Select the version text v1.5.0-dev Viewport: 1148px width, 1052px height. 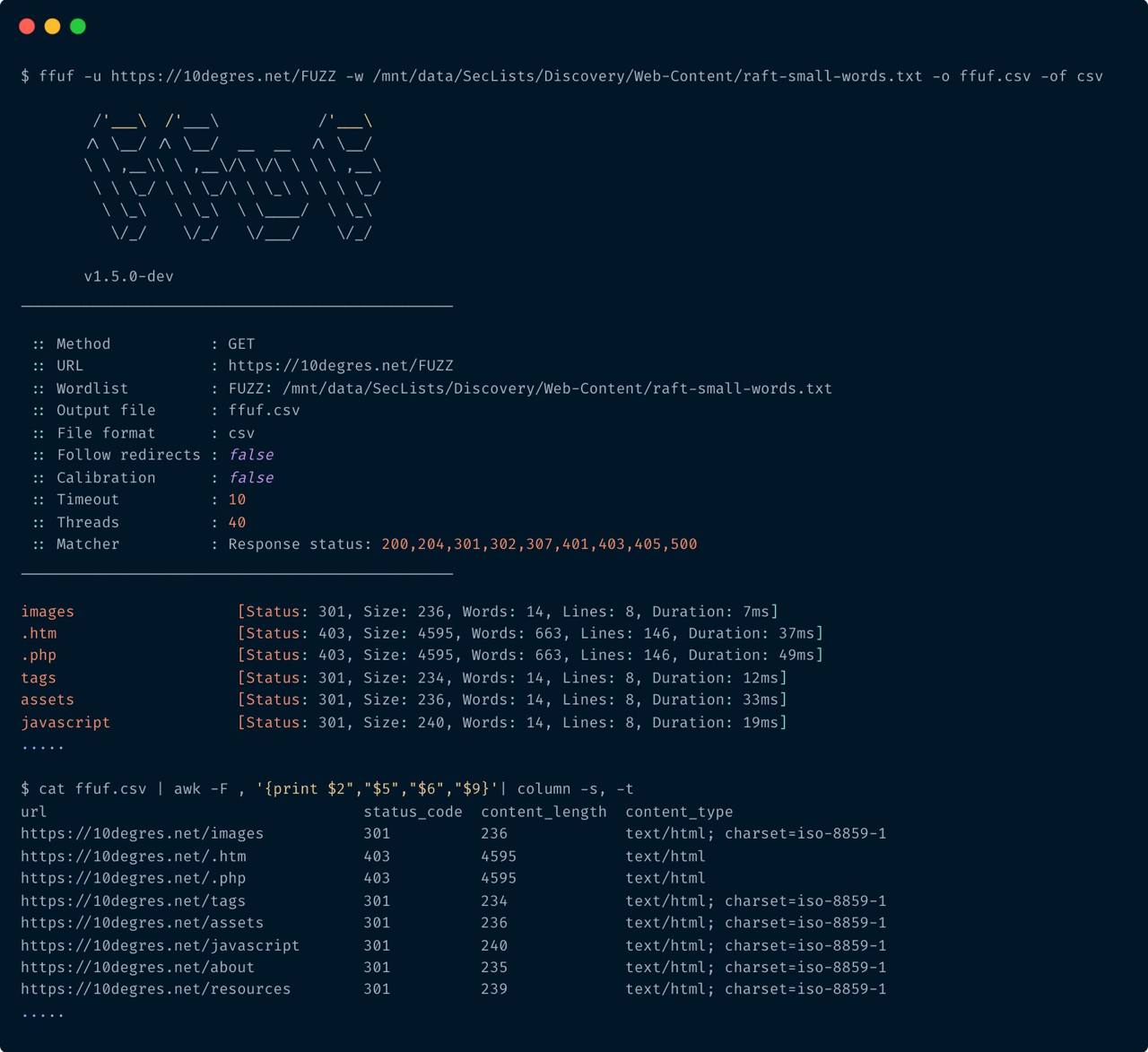(x=129, y=276)
